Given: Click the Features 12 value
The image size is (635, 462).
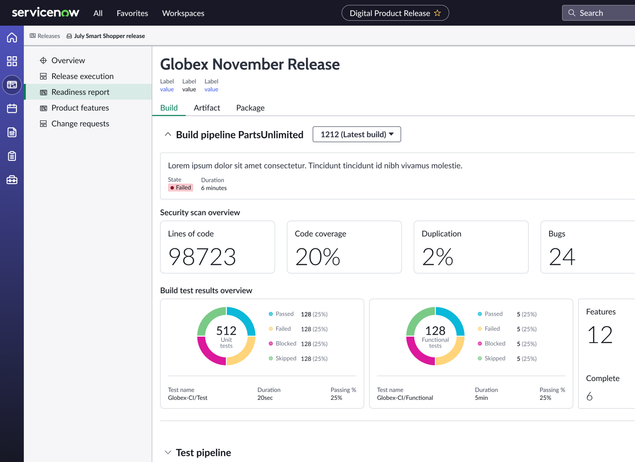Looking at the screenshot, I should point(600,335).
